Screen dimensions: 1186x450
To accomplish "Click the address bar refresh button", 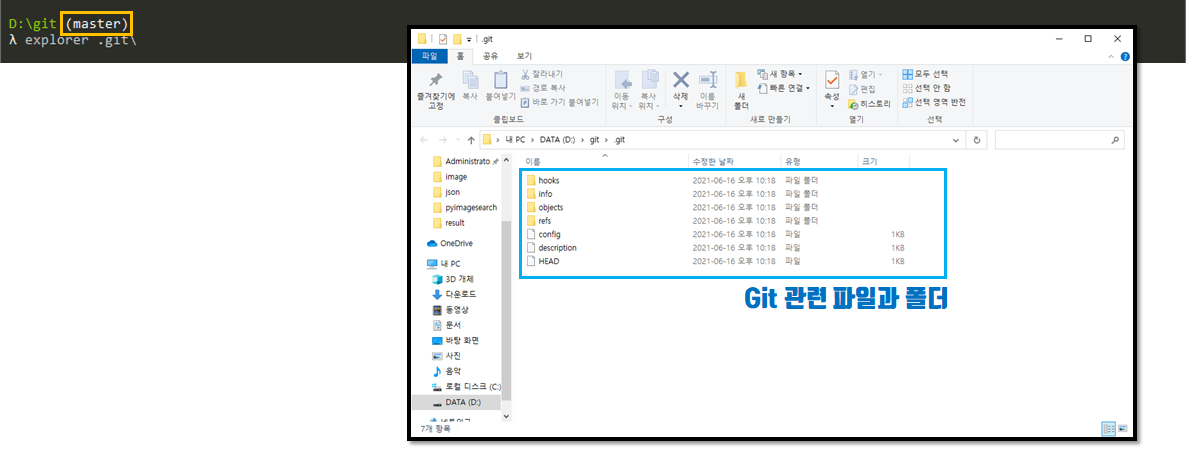I will [x=977, y=140].
